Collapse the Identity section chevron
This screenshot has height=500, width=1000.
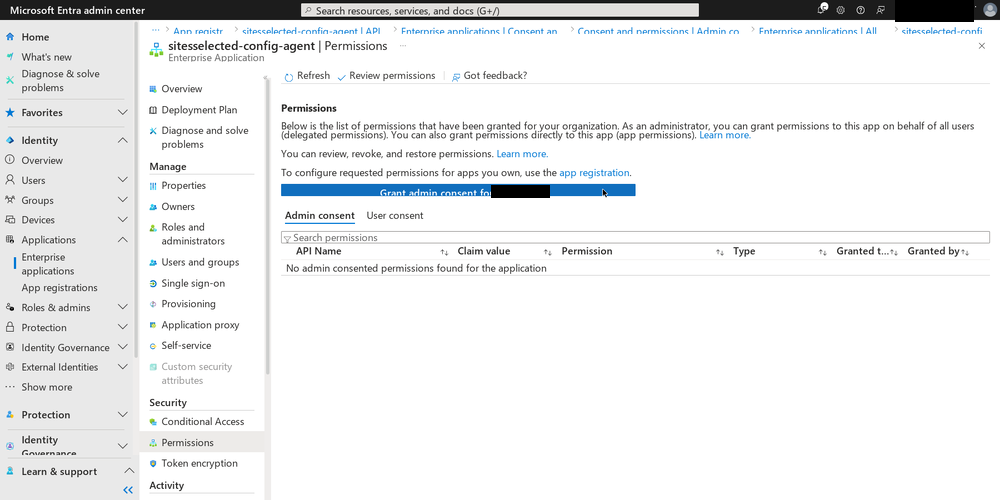click(123, 140)
